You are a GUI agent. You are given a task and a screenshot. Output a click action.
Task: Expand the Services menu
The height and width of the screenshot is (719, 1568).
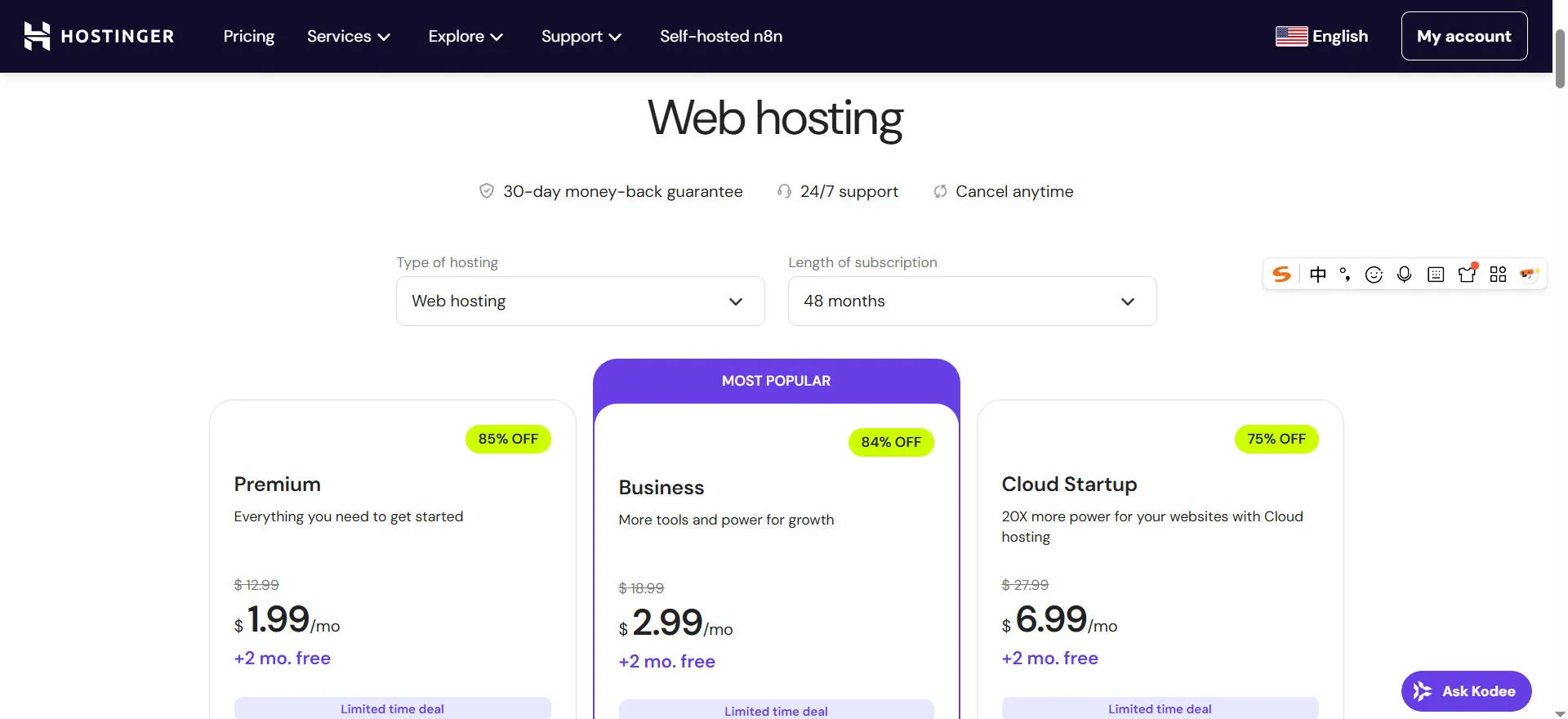click(349, 36)
